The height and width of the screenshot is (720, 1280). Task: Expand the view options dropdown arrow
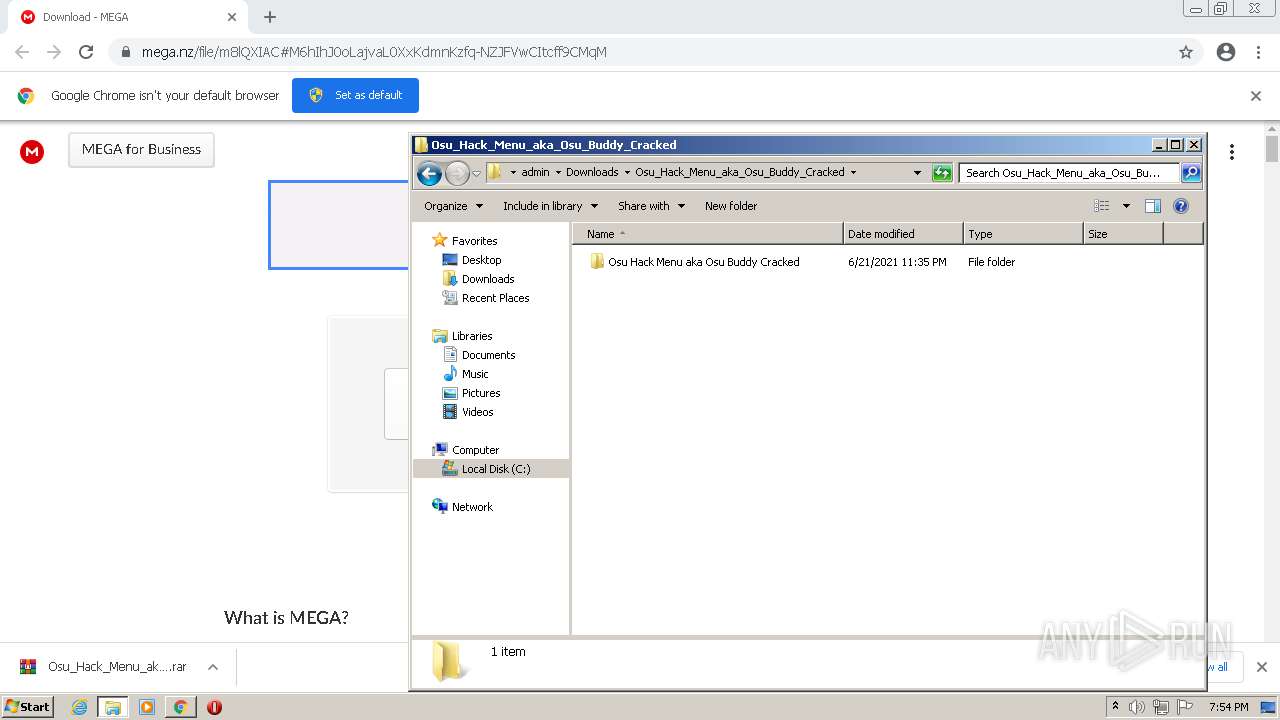coord(1126,206)
